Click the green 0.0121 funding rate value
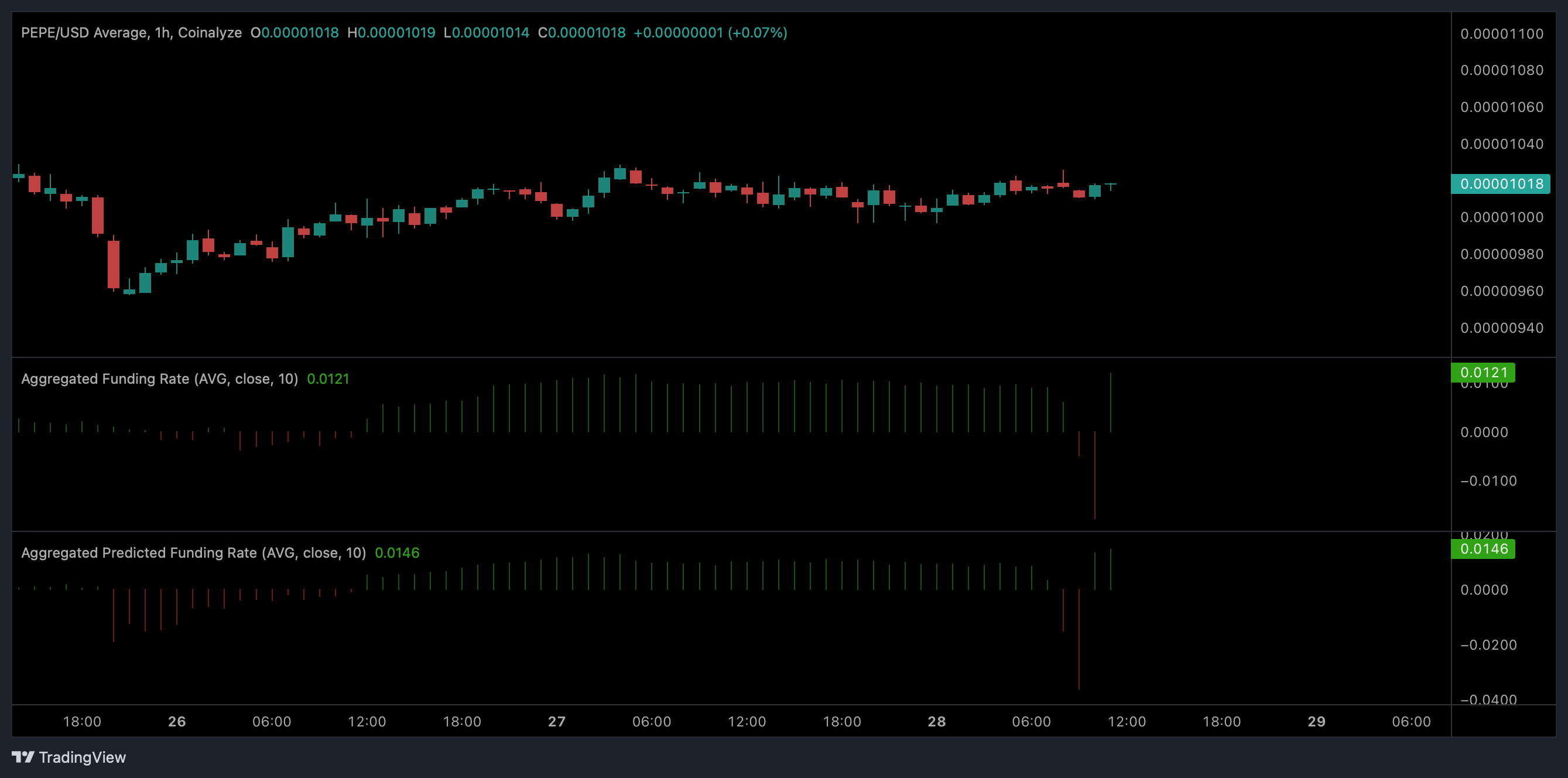The height and width of the screenshot is (778, 1568). pyautogui.click(x=328, y=378)
